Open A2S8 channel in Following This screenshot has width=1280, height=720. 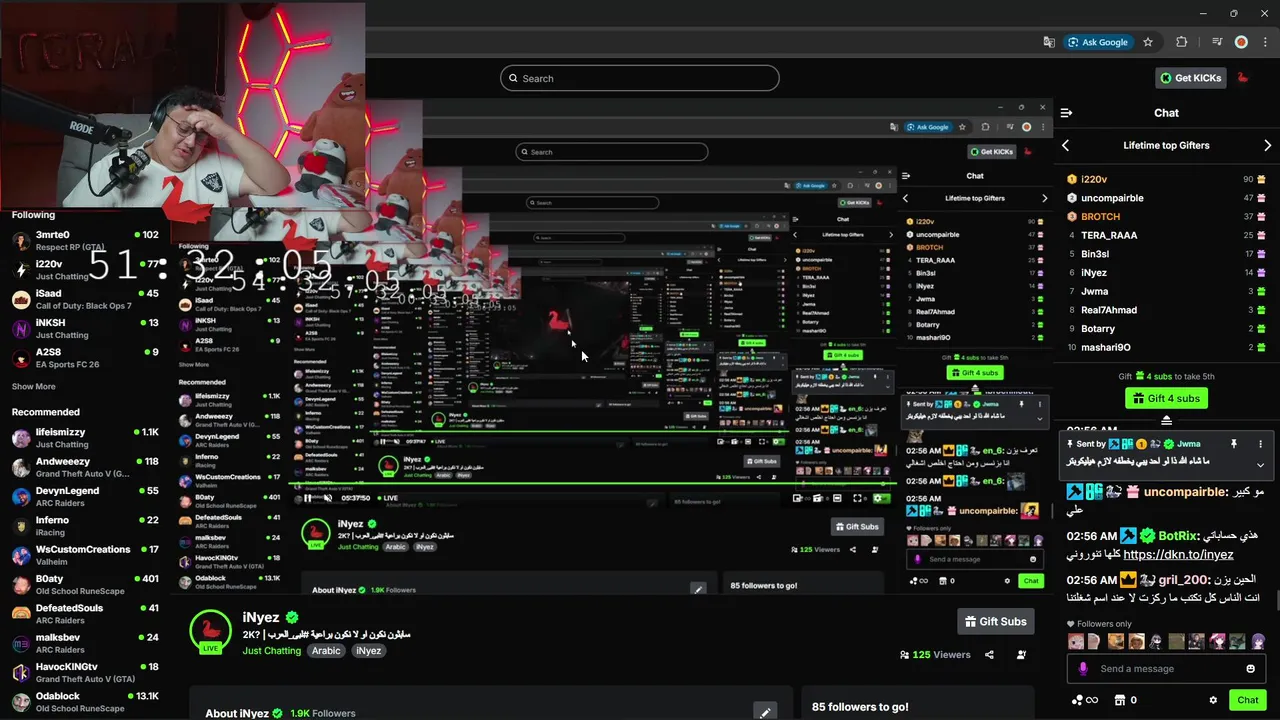pyautogui.click(x=86, y=358)
